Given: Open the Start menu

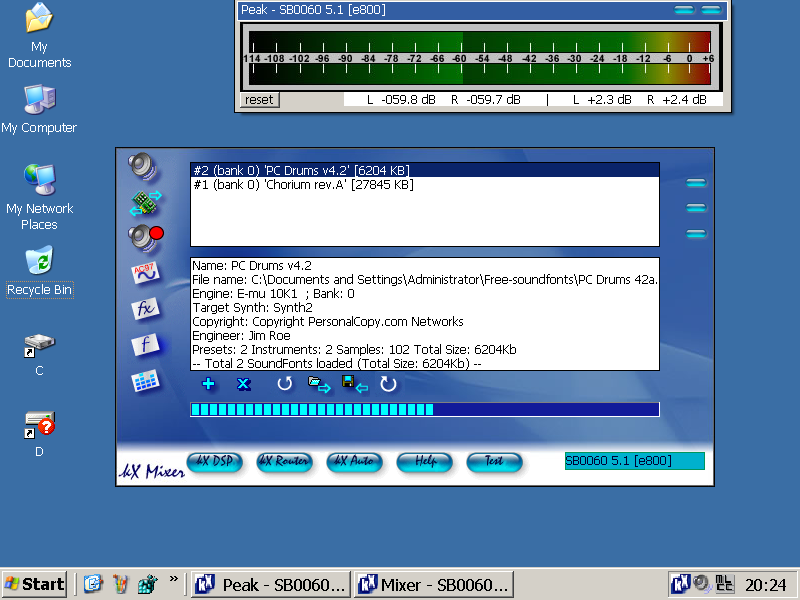Looking at the screenshot, I should pos(34,584).
